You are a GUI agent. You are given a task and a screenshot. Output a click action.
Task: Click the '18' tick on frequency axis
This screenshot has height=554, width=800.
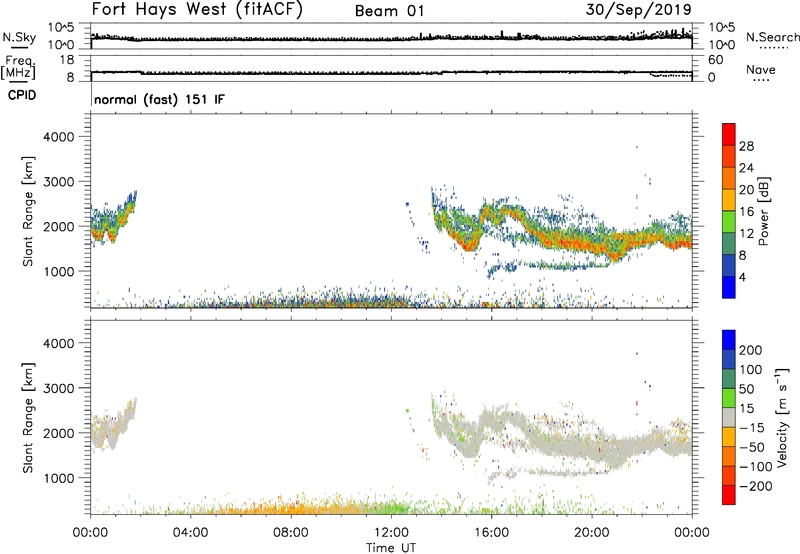point(67,60)
